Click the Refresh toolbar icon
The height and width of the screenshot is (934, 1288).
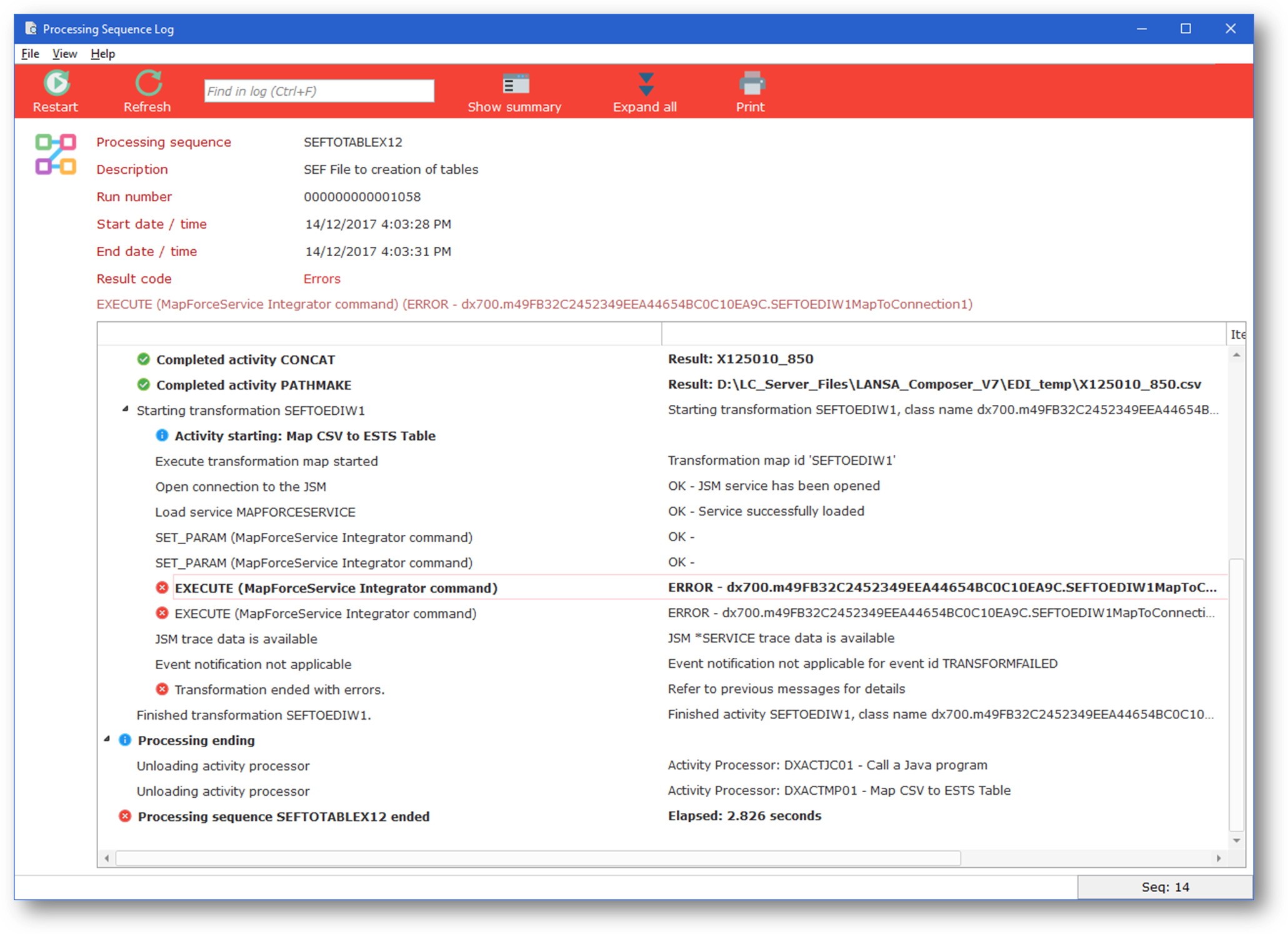pos(148,84)
